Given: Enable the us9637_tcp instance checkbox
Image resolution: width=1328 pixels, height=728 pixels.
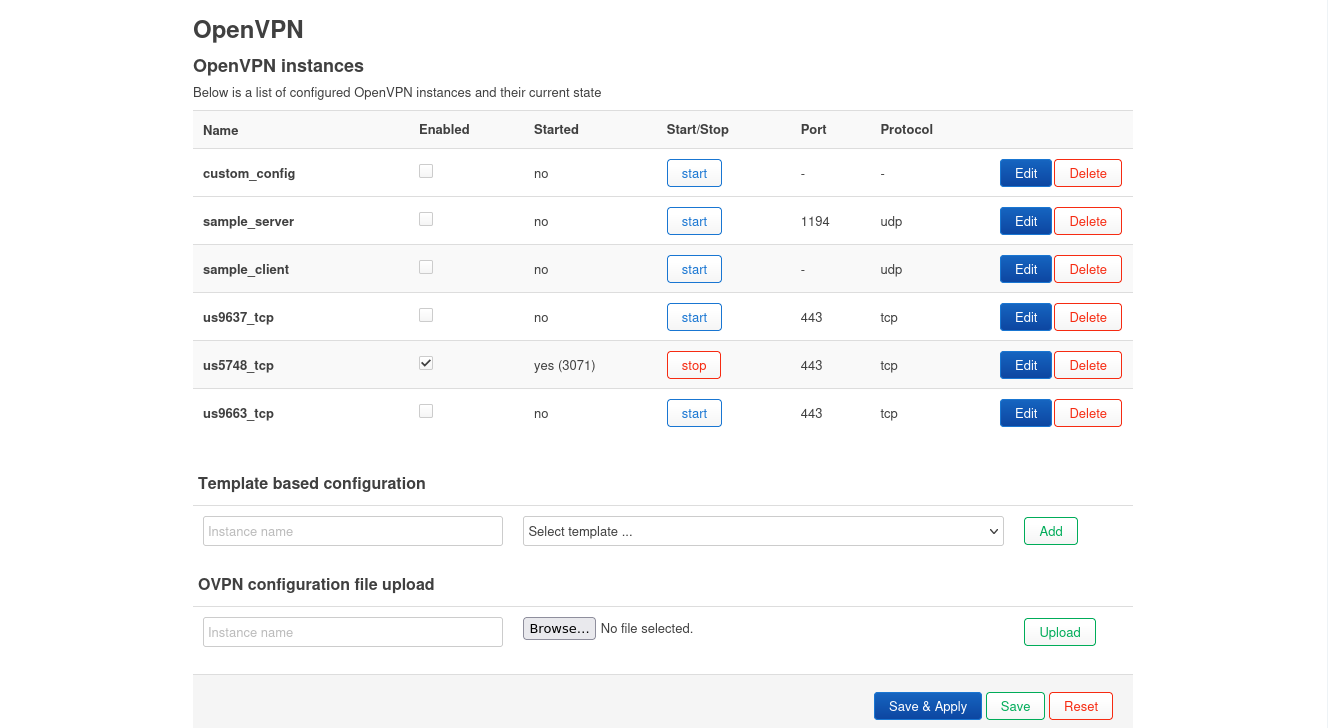Looking at the screenshot, I should 426,315.
